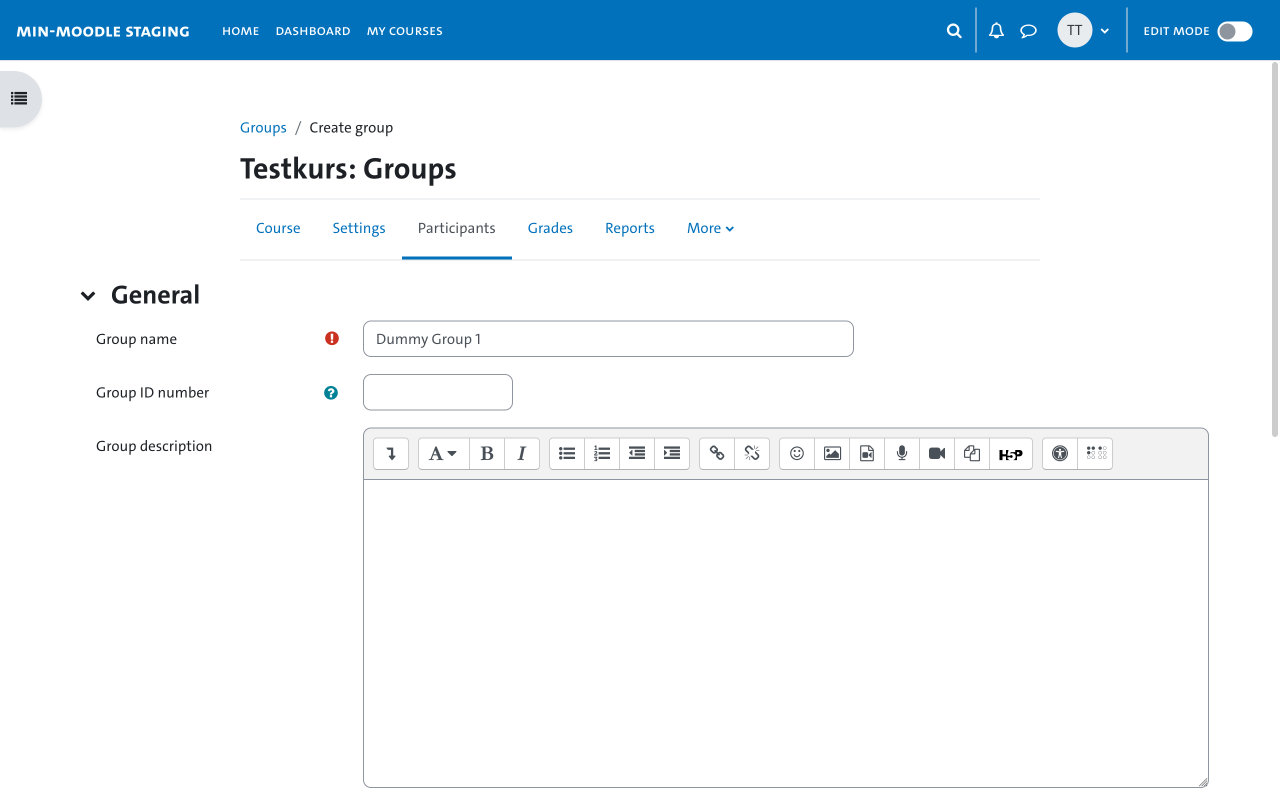Run the accessibility checker

click(1060, 454)
